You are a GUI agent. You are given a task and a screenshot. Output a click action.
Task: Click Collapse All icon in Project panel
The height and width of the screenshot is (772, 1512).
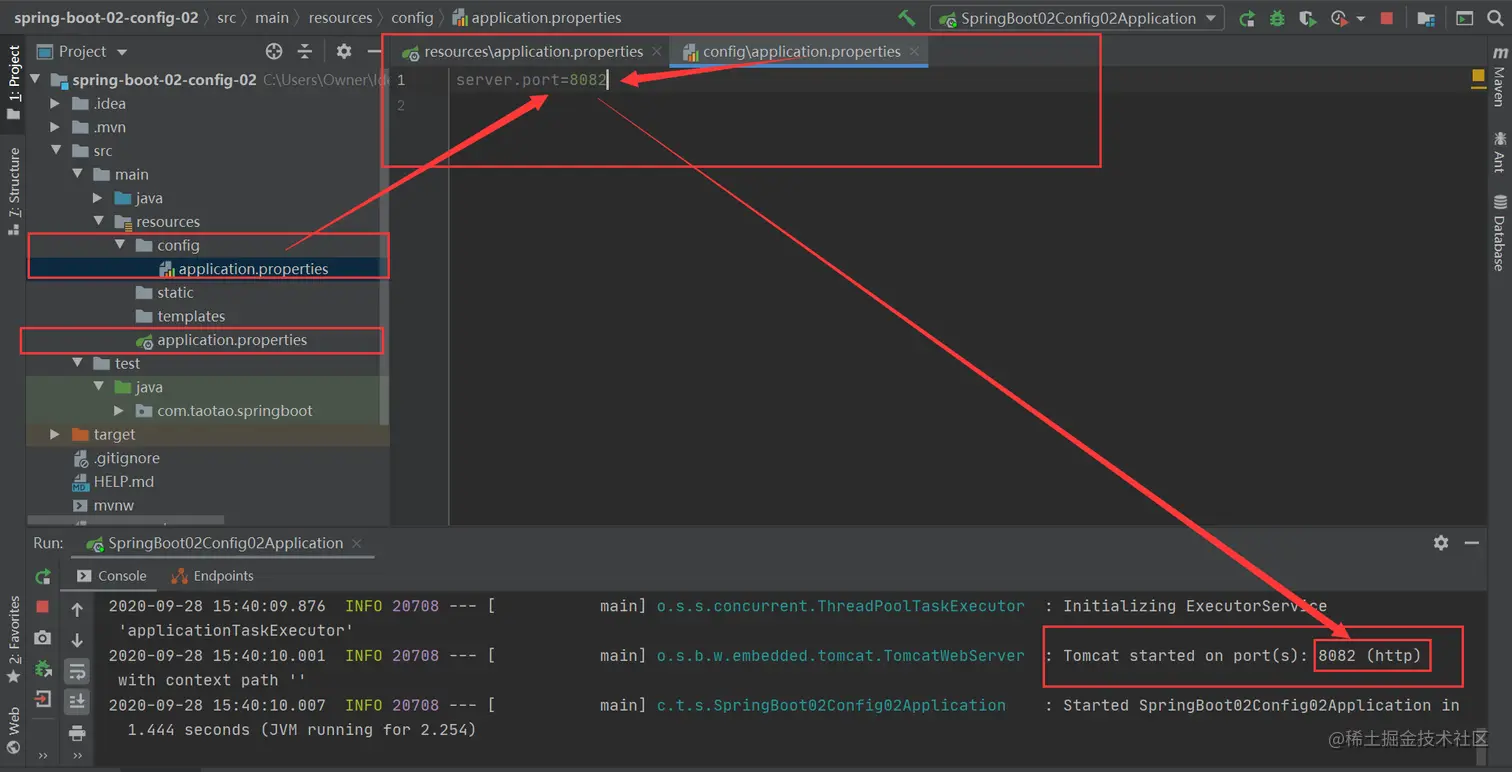pyautogui.click(x=305, y=51)
